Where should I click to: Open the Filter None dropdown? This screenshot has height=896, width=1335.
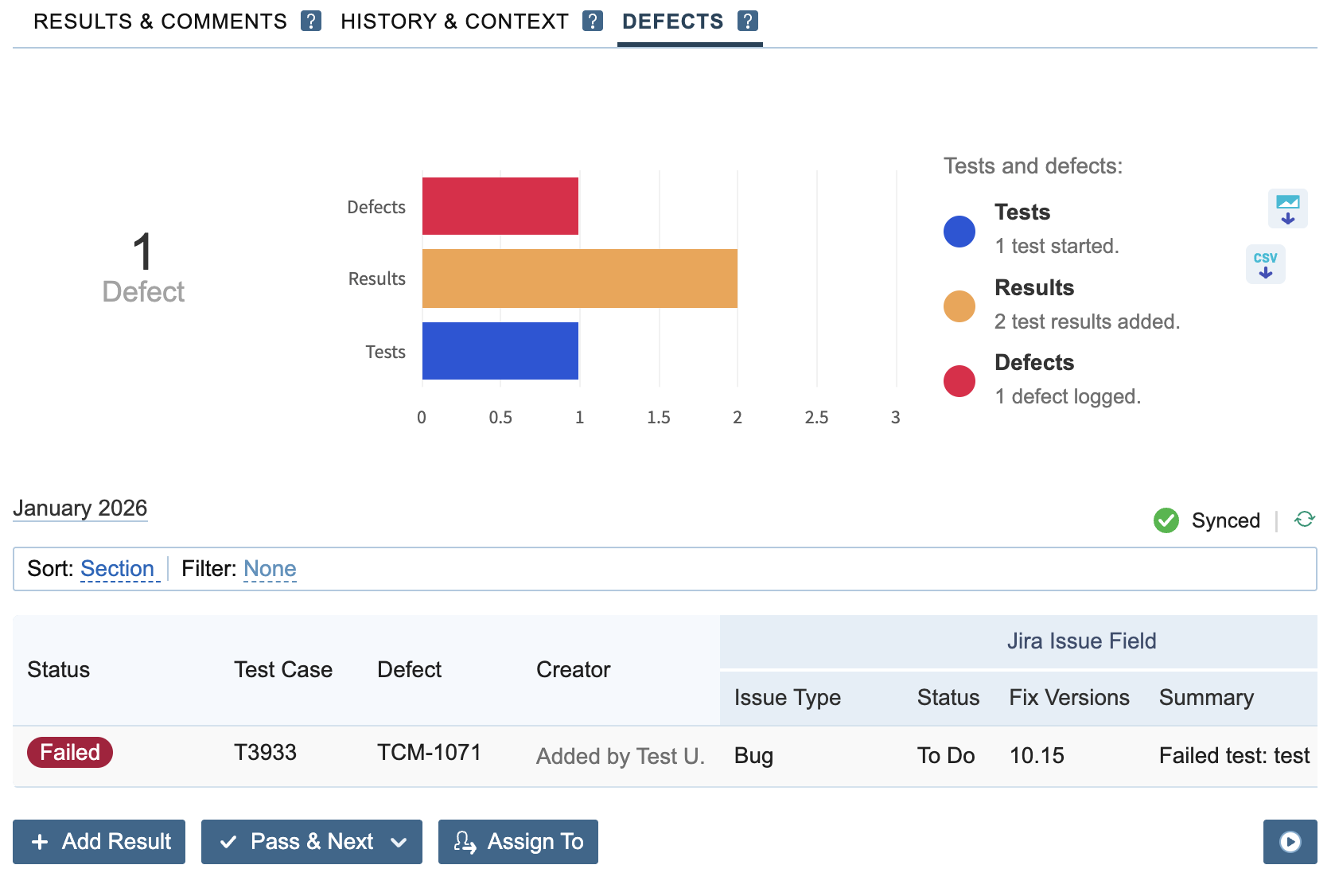[x=270, y=569]
